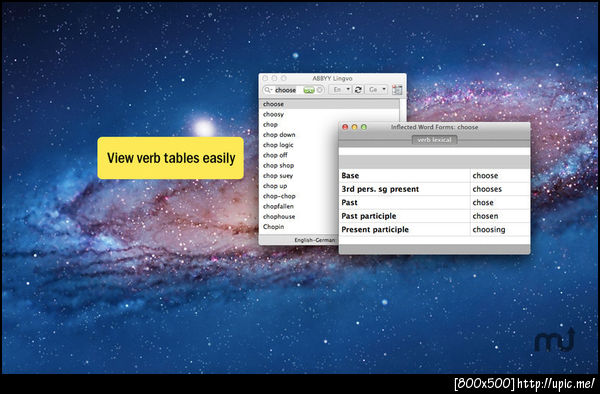Open the dictionaries bookshelf icon in Lingvo toolbar
The width and height of the screenshot is (600, 394).
(x=397, y=90)
